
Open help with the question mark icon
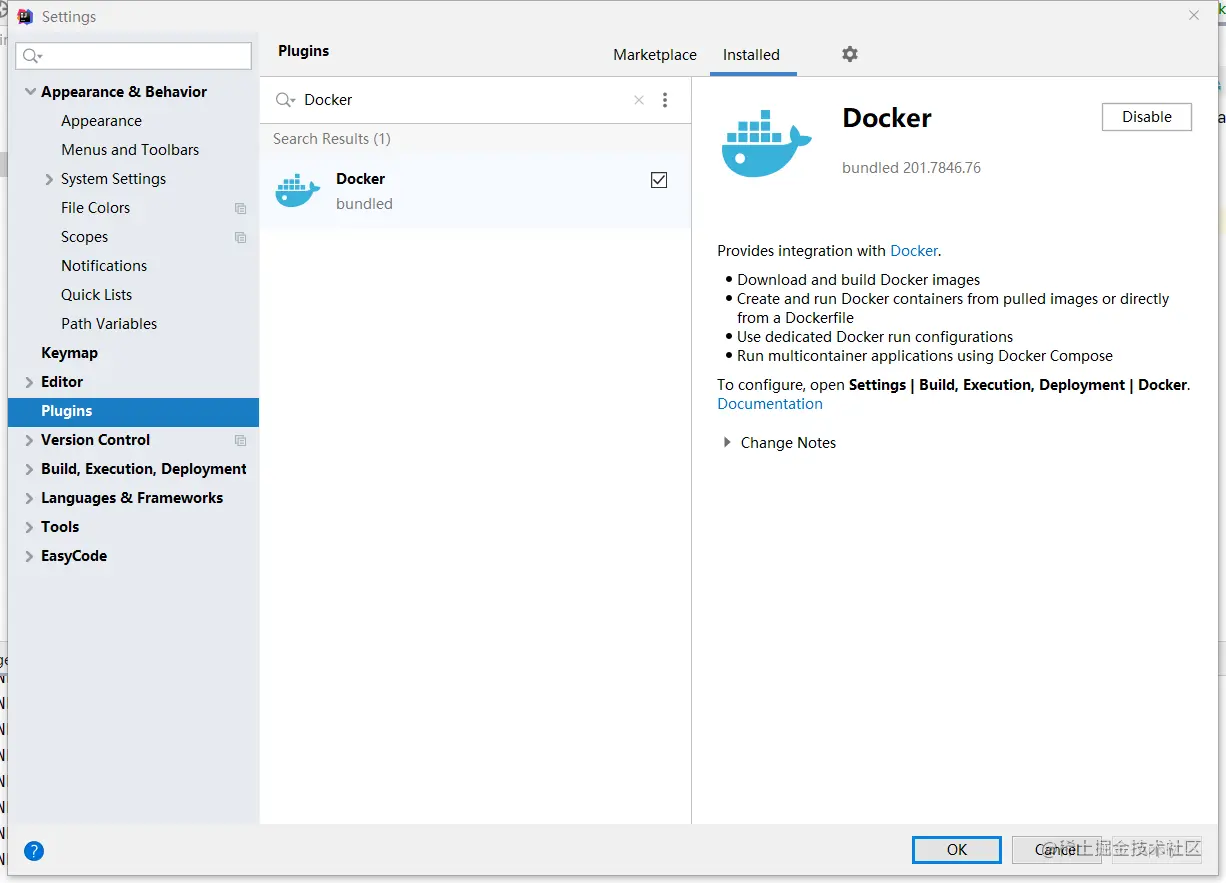coord(34,851)
